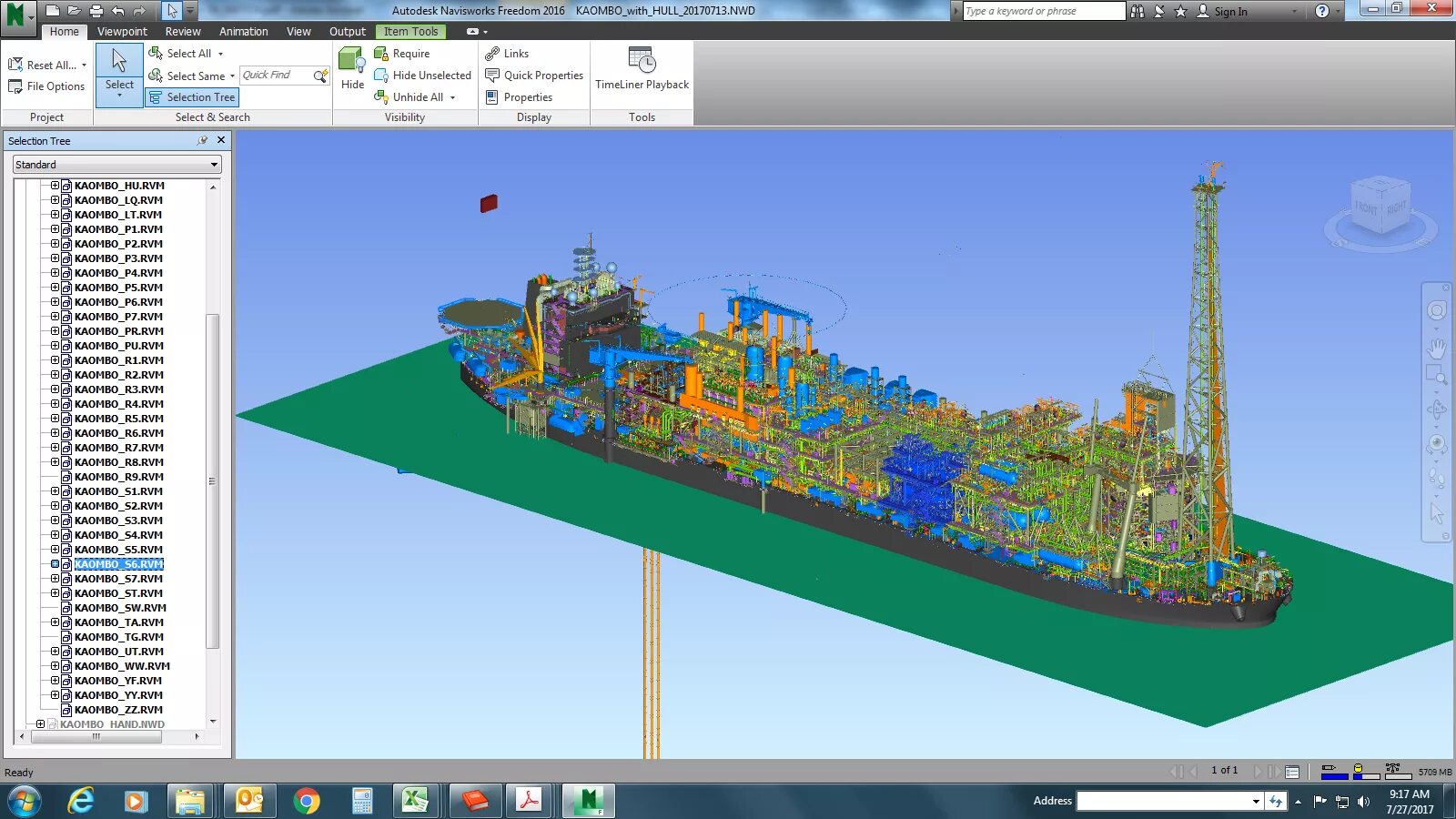Screen dimensions: 1456x819
Task: Click the Orbit tool in navigation bar
Action: coord(1437,409)
